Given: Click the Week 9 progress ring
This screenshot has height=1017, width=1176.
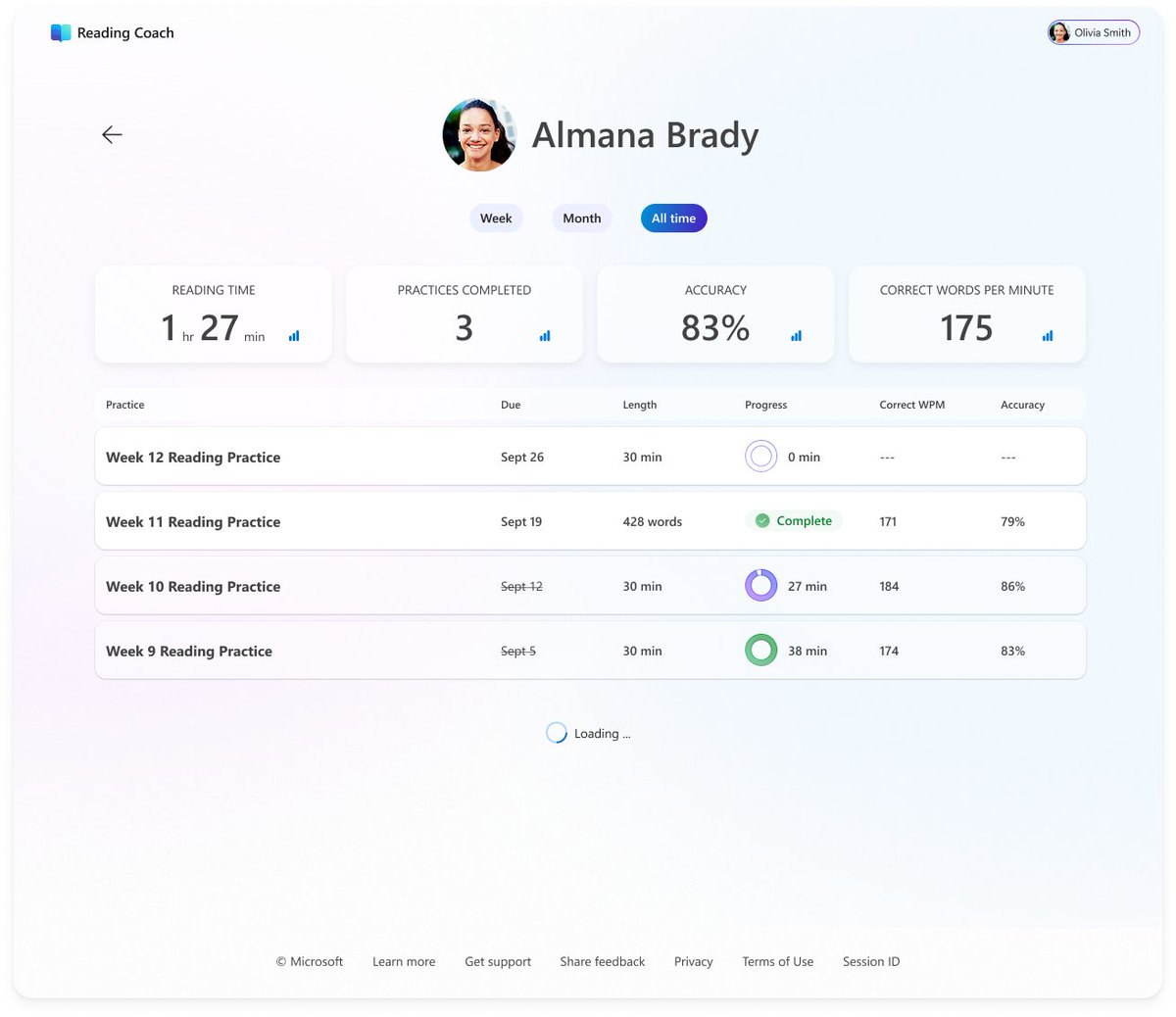Looking at the screenshot, I should pos(761,651).
